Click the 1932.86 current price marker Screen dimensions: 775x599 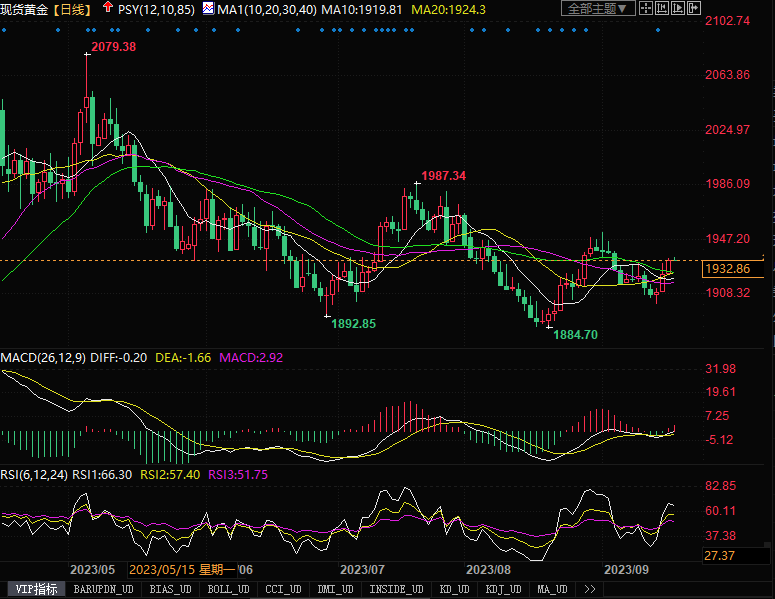(727, 269)
